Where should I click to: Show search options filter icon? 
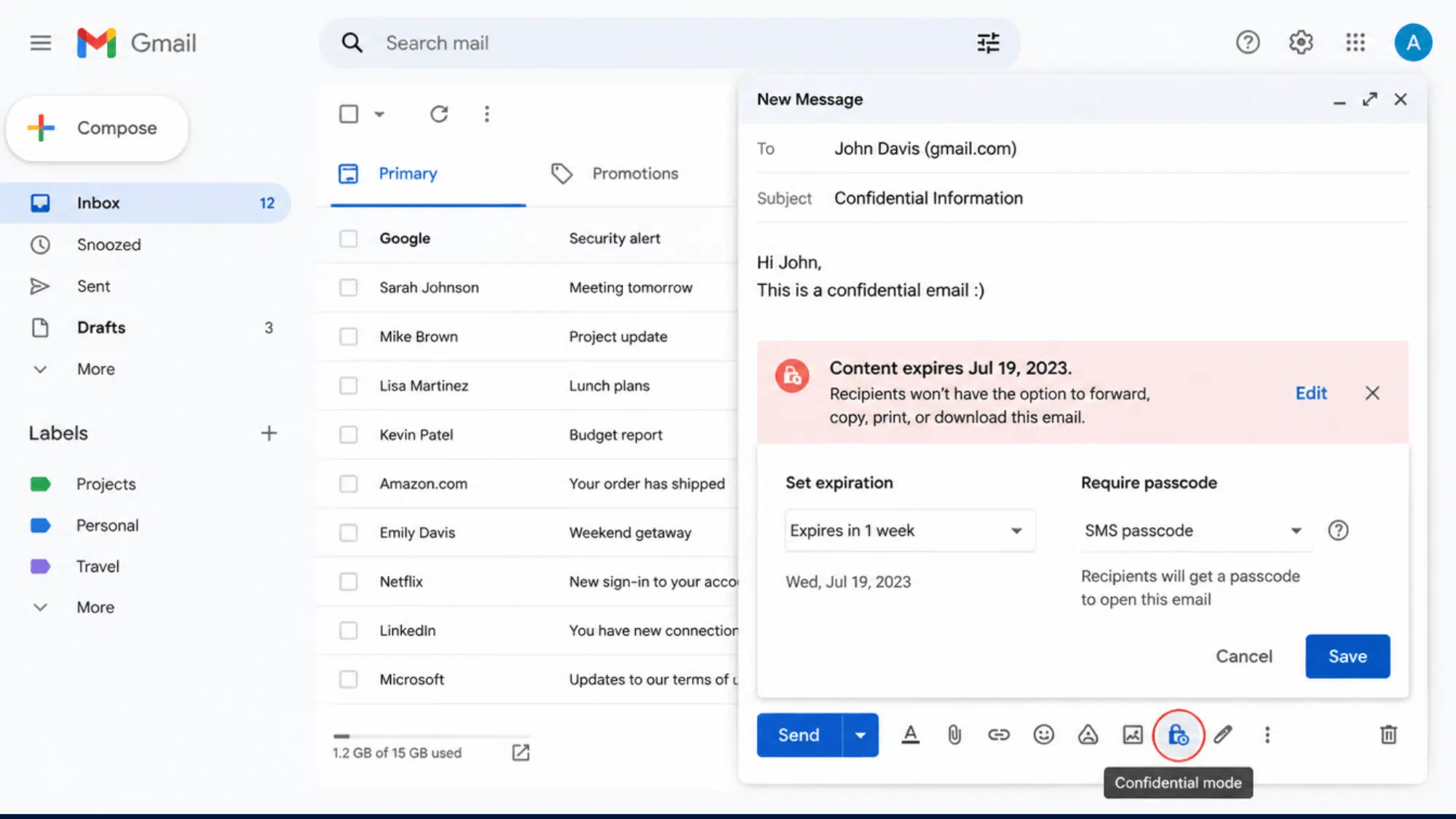tap(988, 43)
